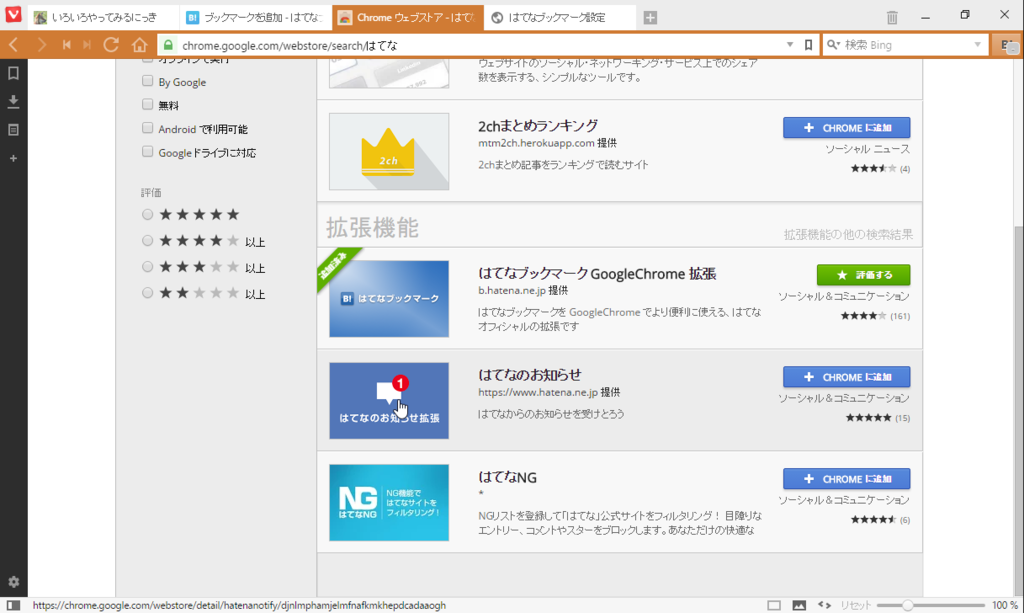This screenshot has width=1024, height=613.
Task: Expand the Bing search field dropdown
Action: click(978, 45)
